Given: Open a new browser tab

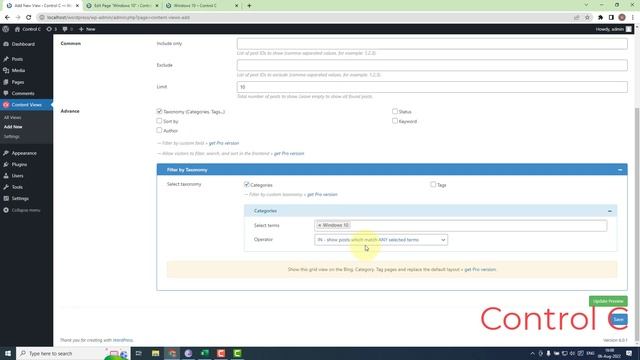Looking at the screenshot, I should [x=249, y=6].
